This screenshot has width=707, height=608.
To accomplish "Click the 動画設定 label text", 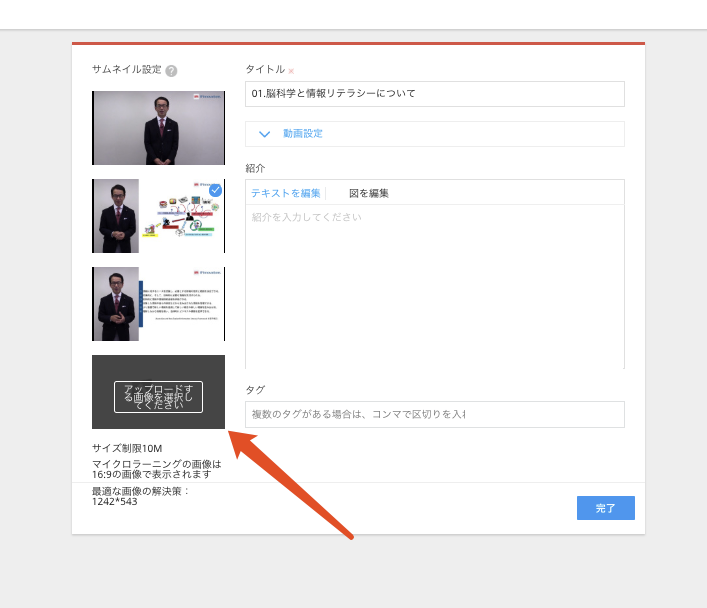I will 302,134.
